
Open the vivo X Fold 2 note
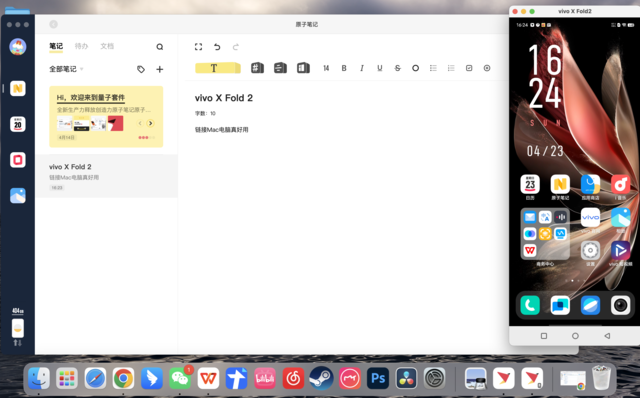(x=107, y=176)
